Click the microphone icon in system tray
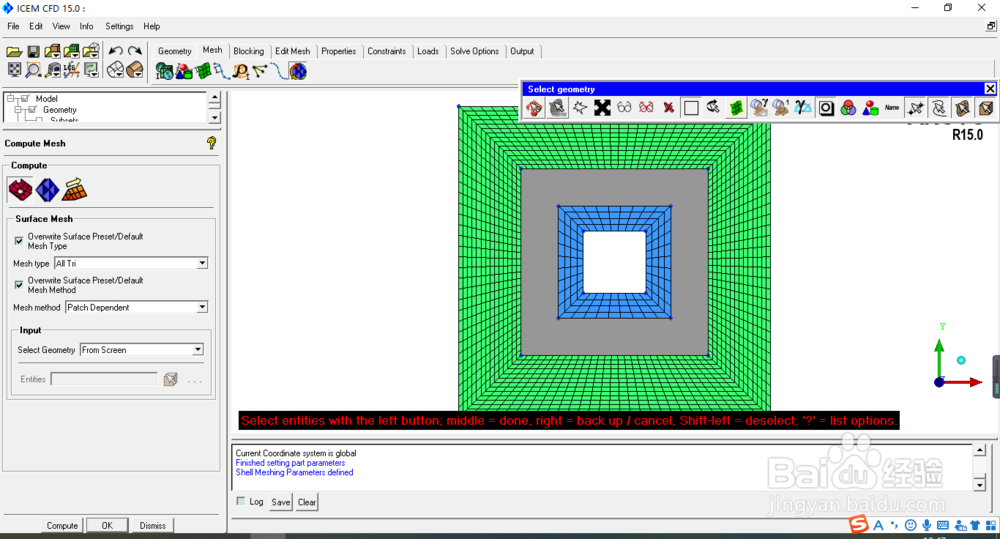 926,525
